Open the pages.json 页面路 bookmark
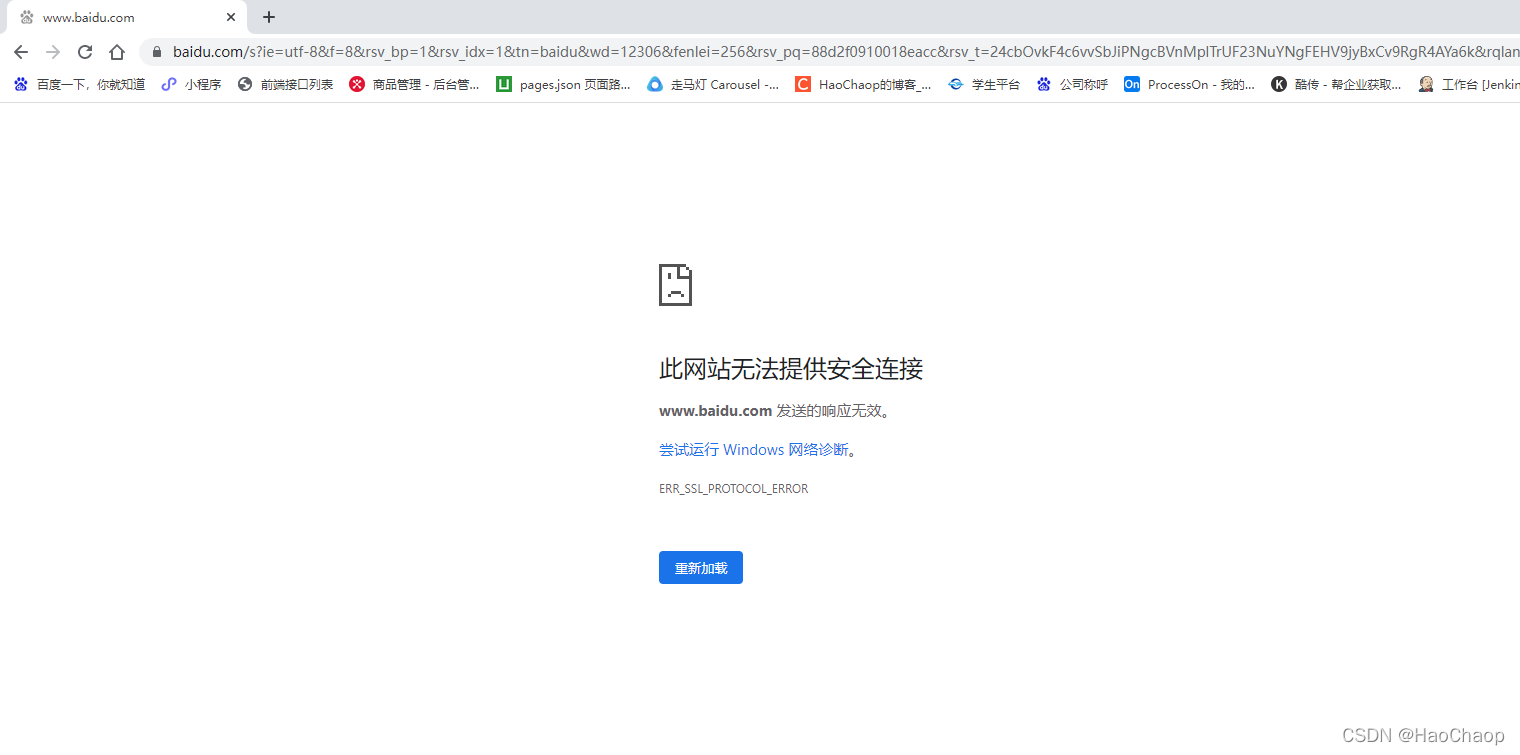The image size is (1520, 755). (x=564, y=85)
